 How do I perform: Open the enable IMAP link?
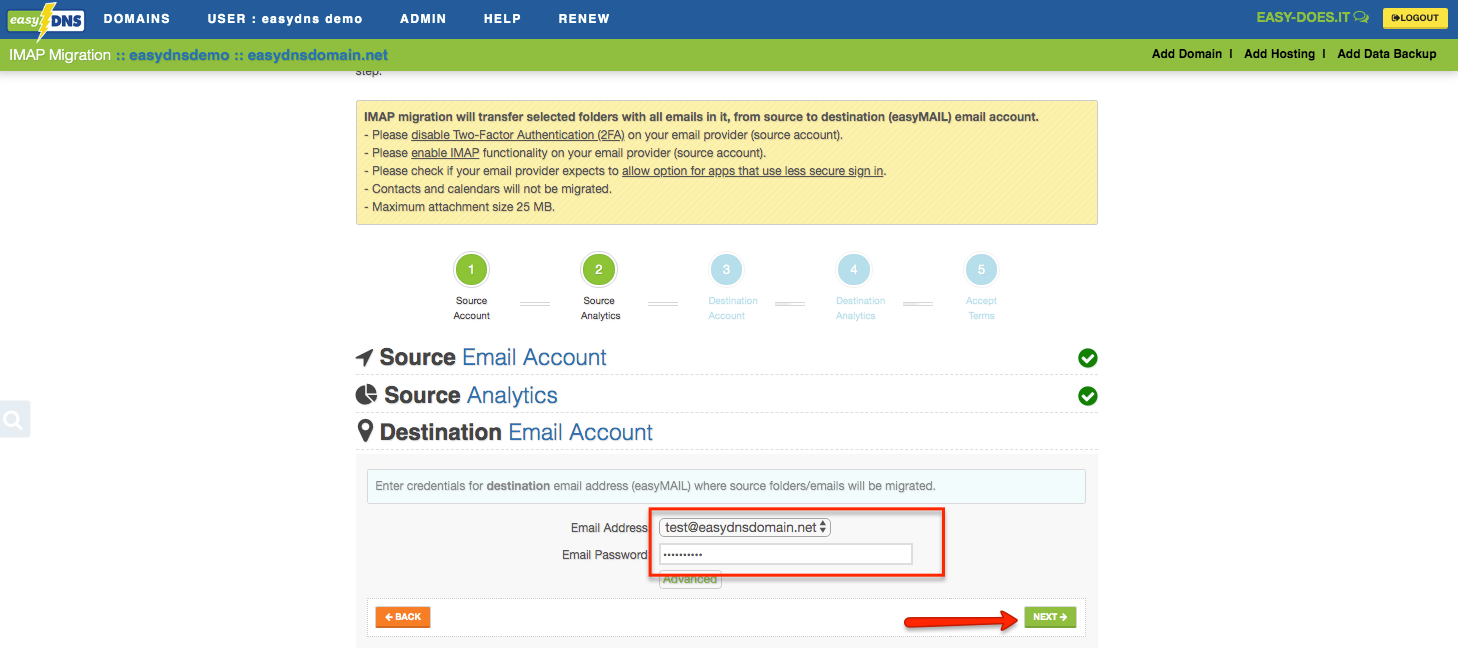pos(447,153)
